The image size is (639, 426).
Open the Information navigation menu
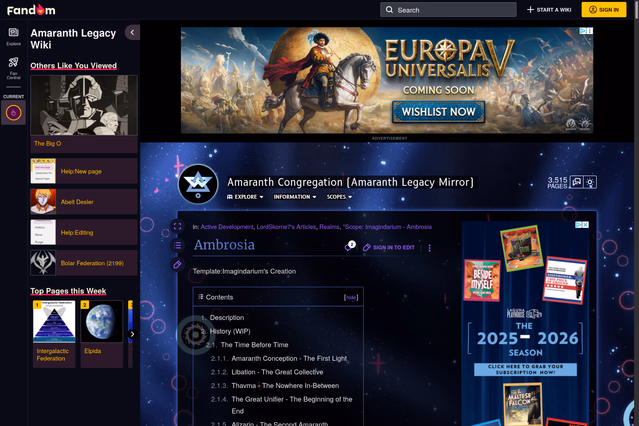(x=295, y=197)
